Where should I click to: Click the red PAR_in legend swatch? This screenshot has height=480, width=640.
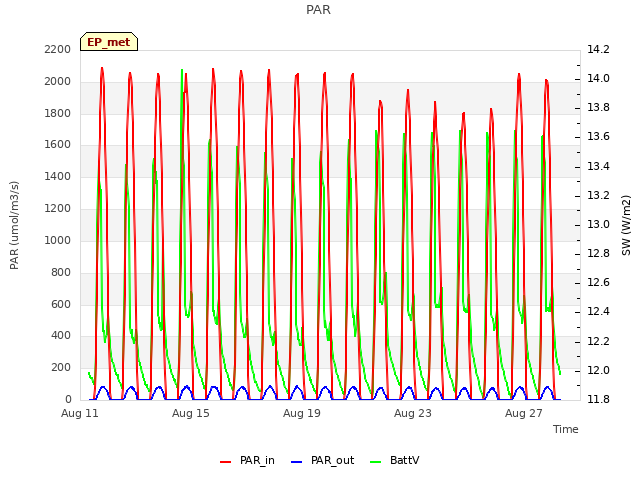click(226, 462)
